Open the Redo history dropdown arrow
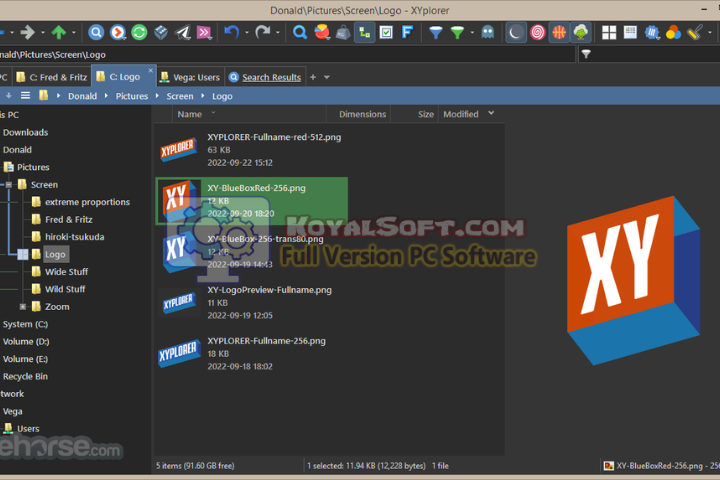The image size is (720, 480). (277, 33)
